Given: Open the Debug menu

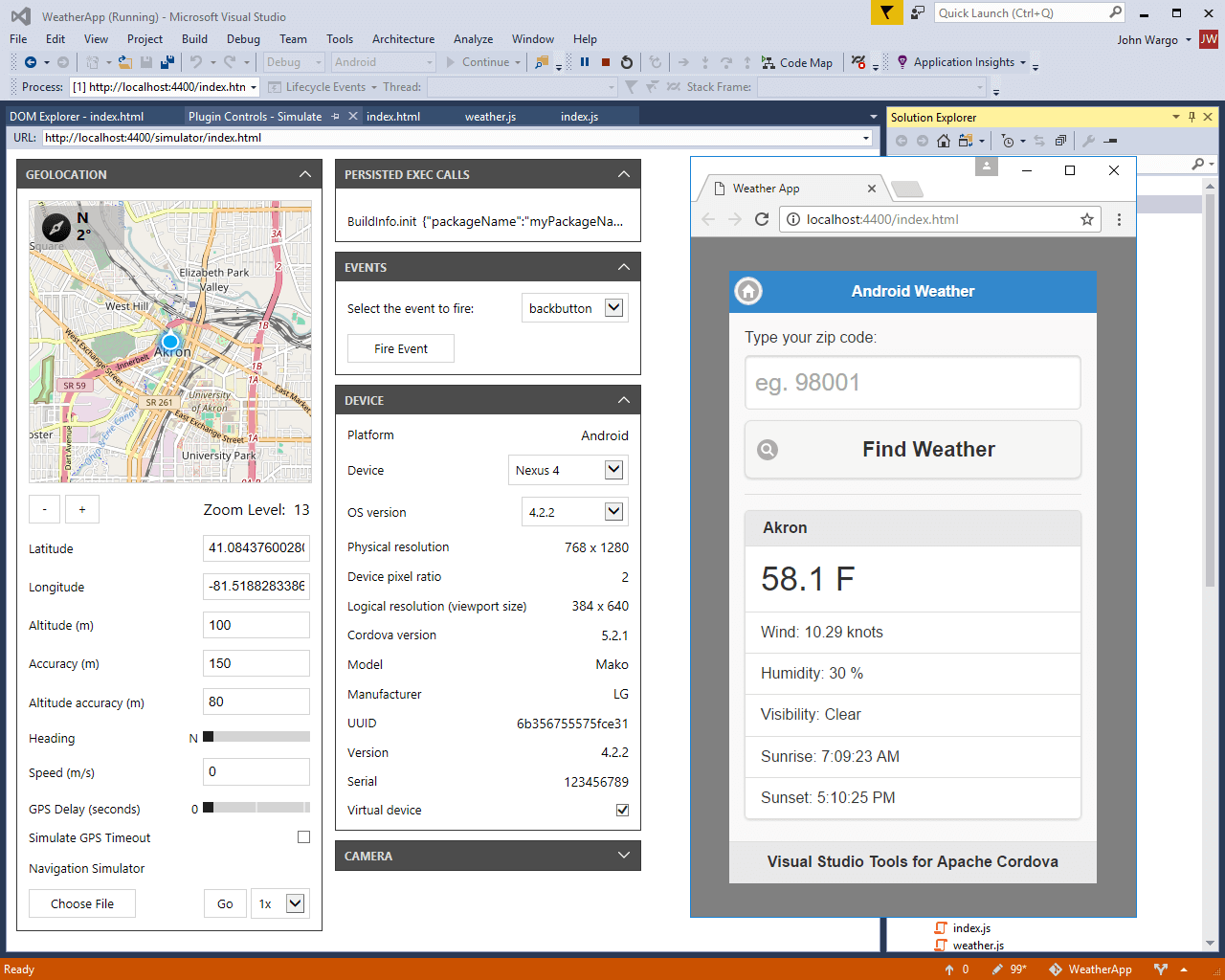Looking at the screenshot, I should (243, 39).
